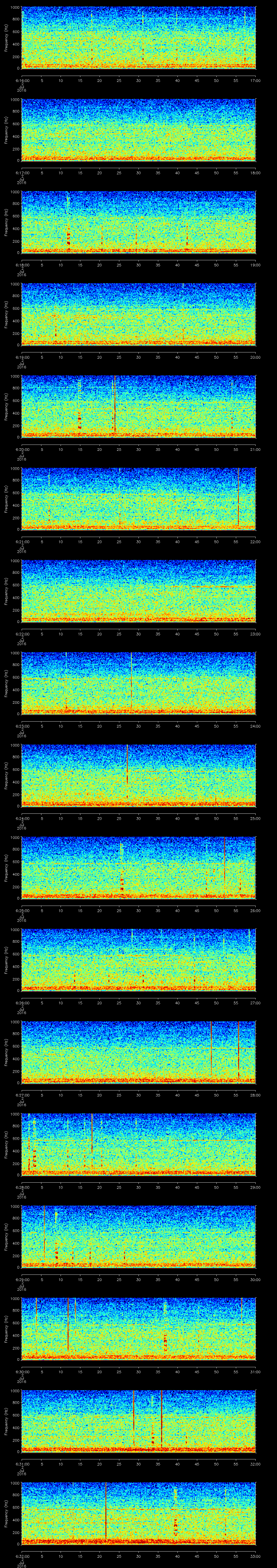Click the spectrogram panel starting at 6:17:00
The height and width of the screenshot is (1568, 277).
click(138, 130)
